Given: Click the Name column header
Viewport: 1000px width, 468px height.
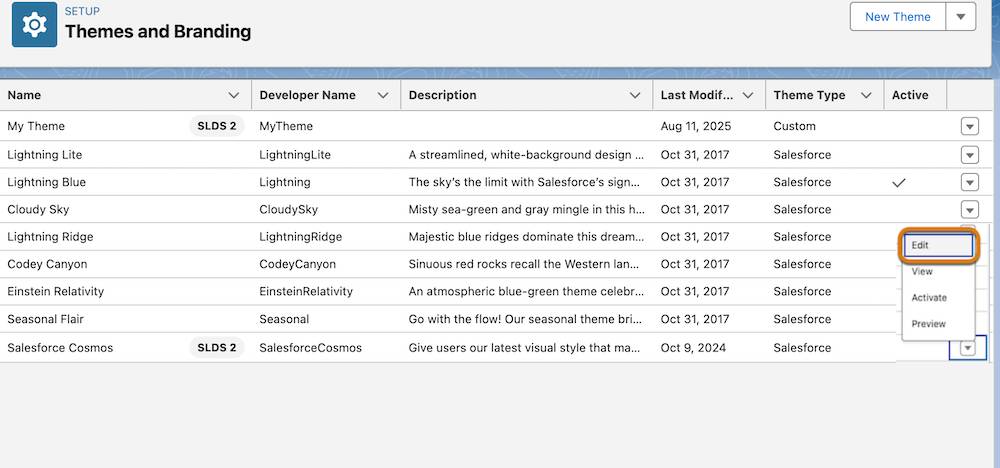Looking at the screenshot, I should 125,95.
